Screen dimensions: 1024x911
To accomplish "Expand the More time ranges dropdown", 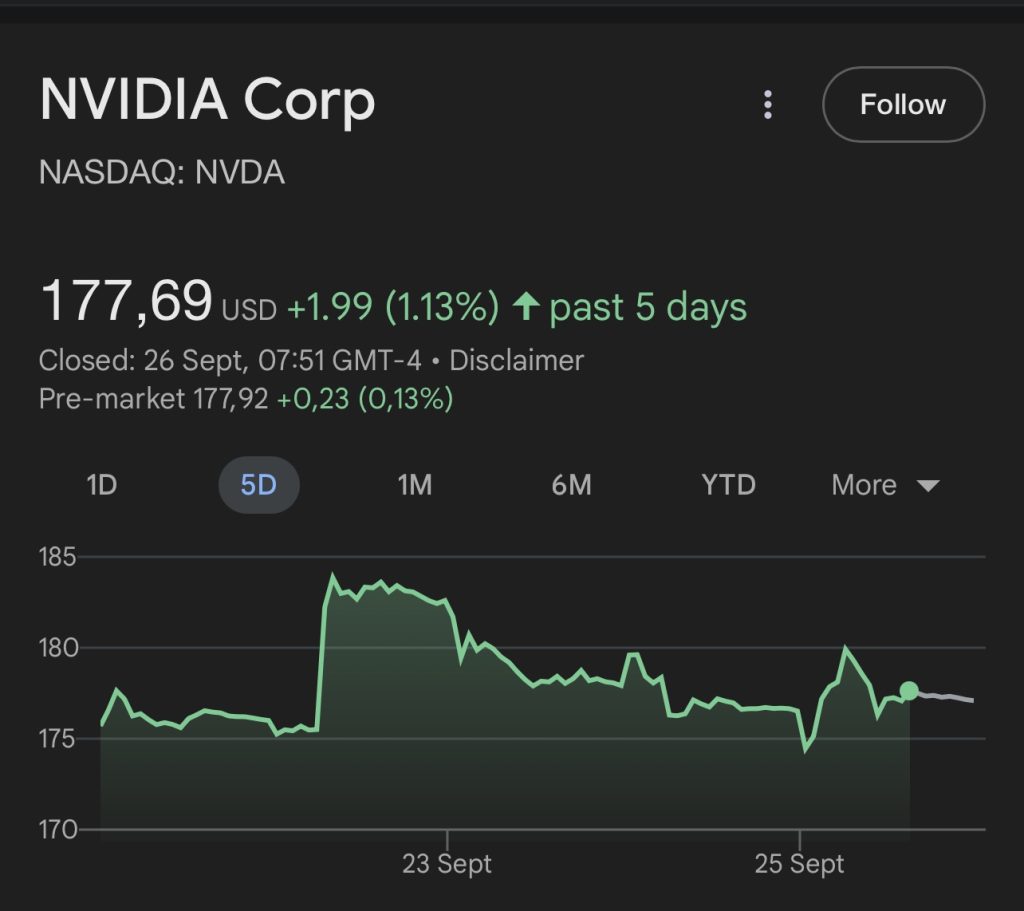I will (x=885, y=486).
